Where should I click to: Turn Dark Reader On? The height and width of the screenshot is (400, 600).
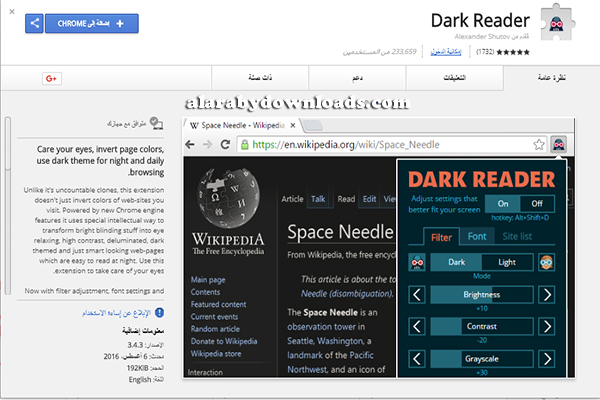pos(503,204)
